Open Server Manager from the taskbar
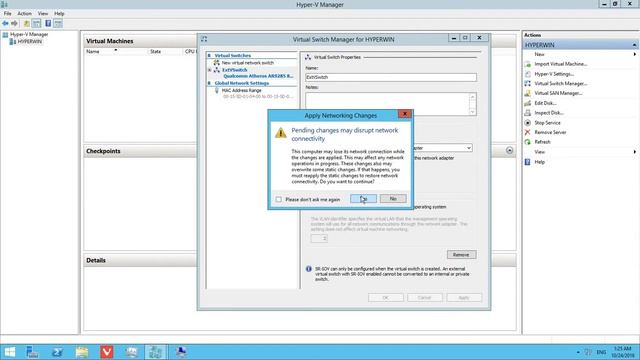 pos(32,352)
